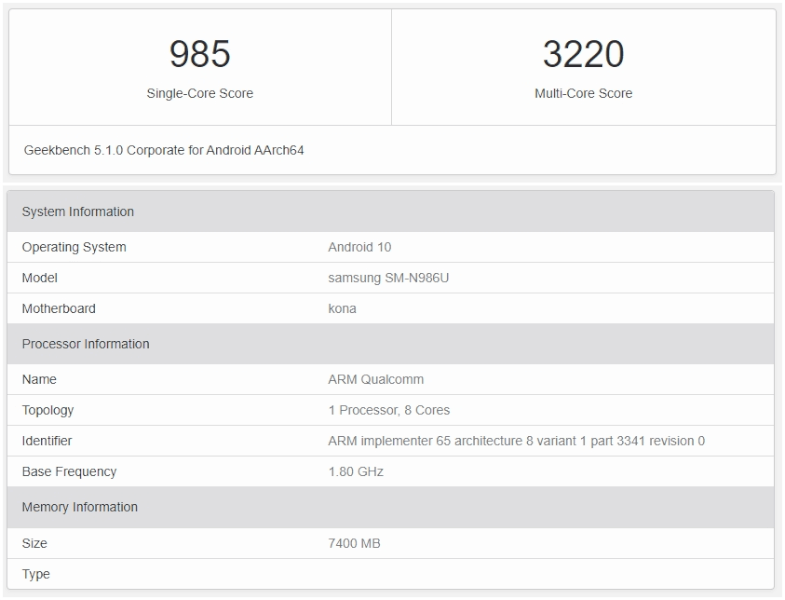785x600 pixels.
Task: Select the ARM implementer 65 identifier string
Action: [516, 441]
